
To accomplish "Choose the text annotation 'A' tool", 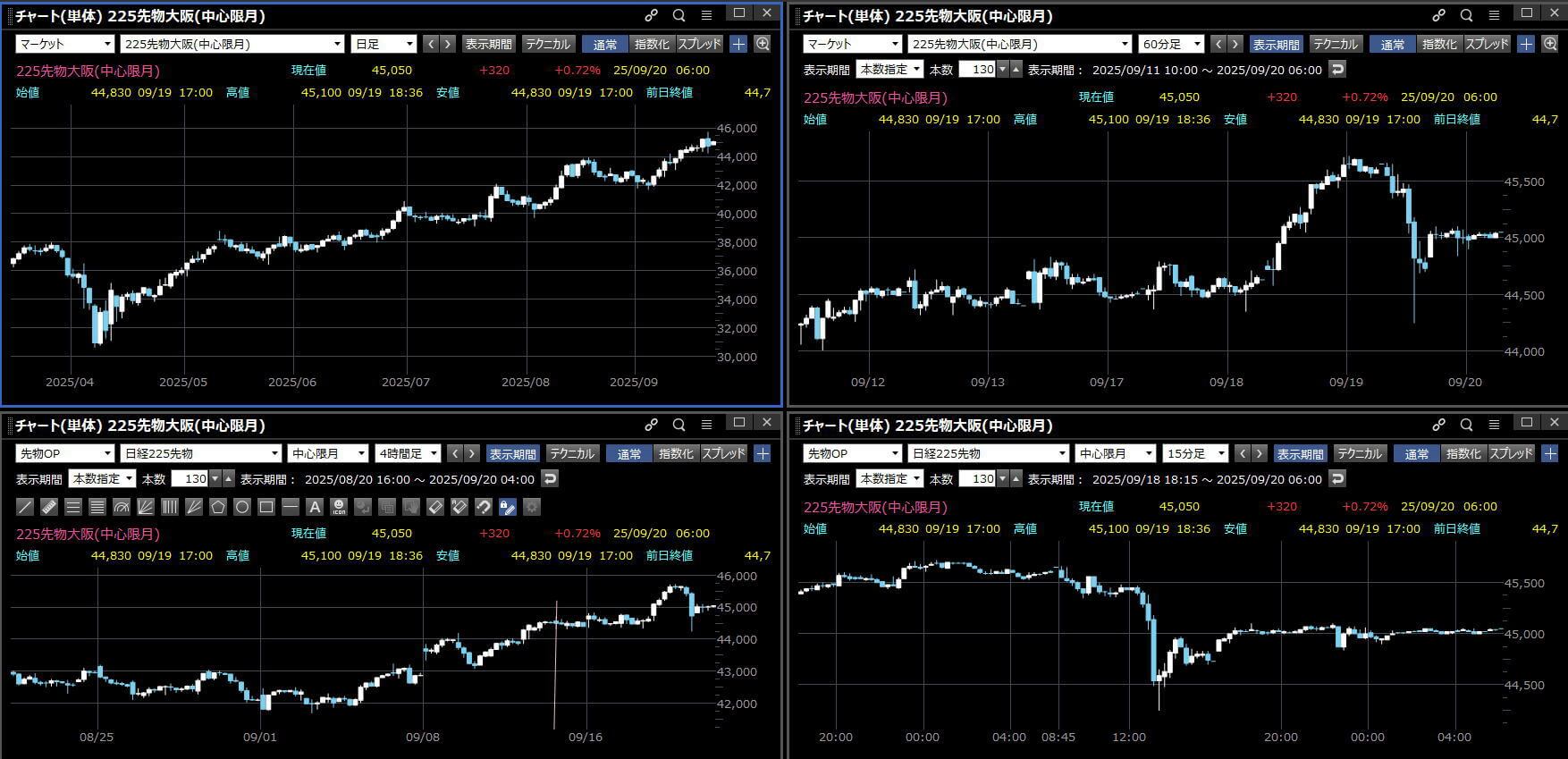I will (x=315, y=507).
